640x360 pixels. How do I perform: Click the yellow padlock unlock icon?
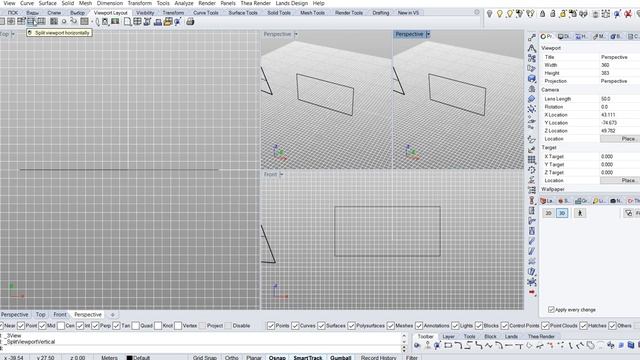coord(562,14)
